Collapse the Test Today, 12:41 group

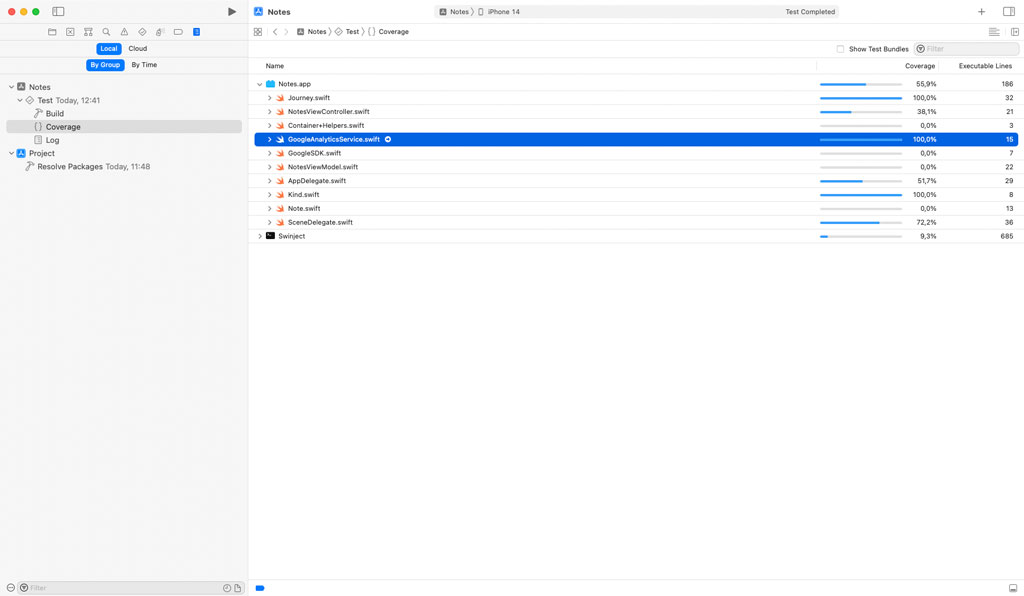[18, 100]
